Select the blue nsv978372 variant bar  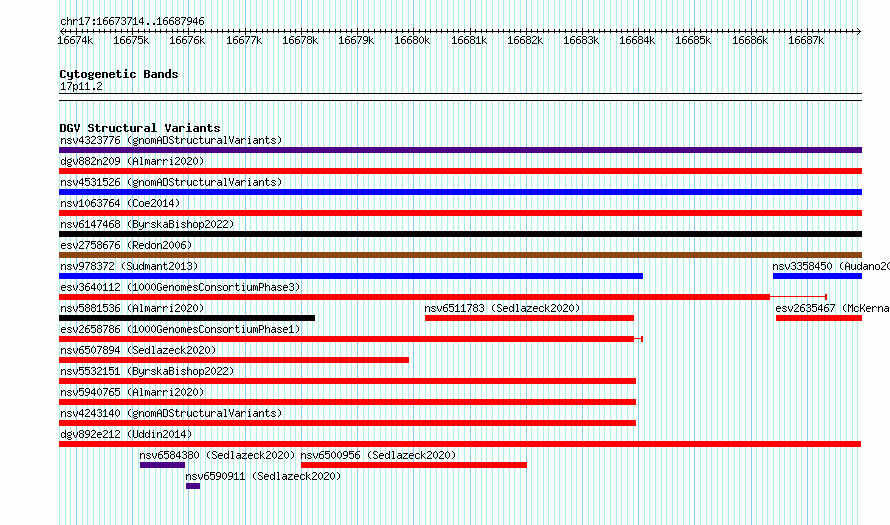point(351,276)
